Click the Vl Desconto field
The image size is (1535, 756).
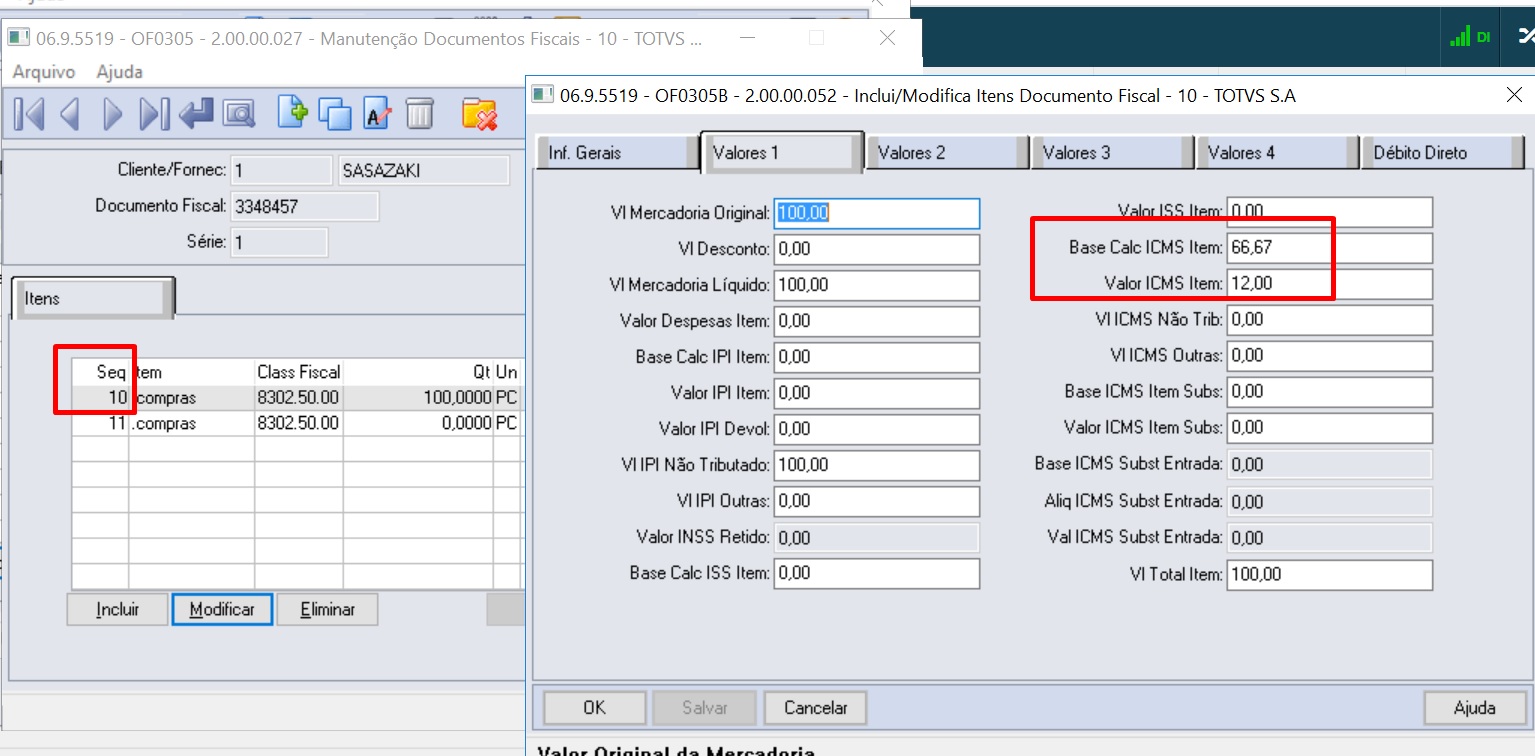tap(877, 249)
